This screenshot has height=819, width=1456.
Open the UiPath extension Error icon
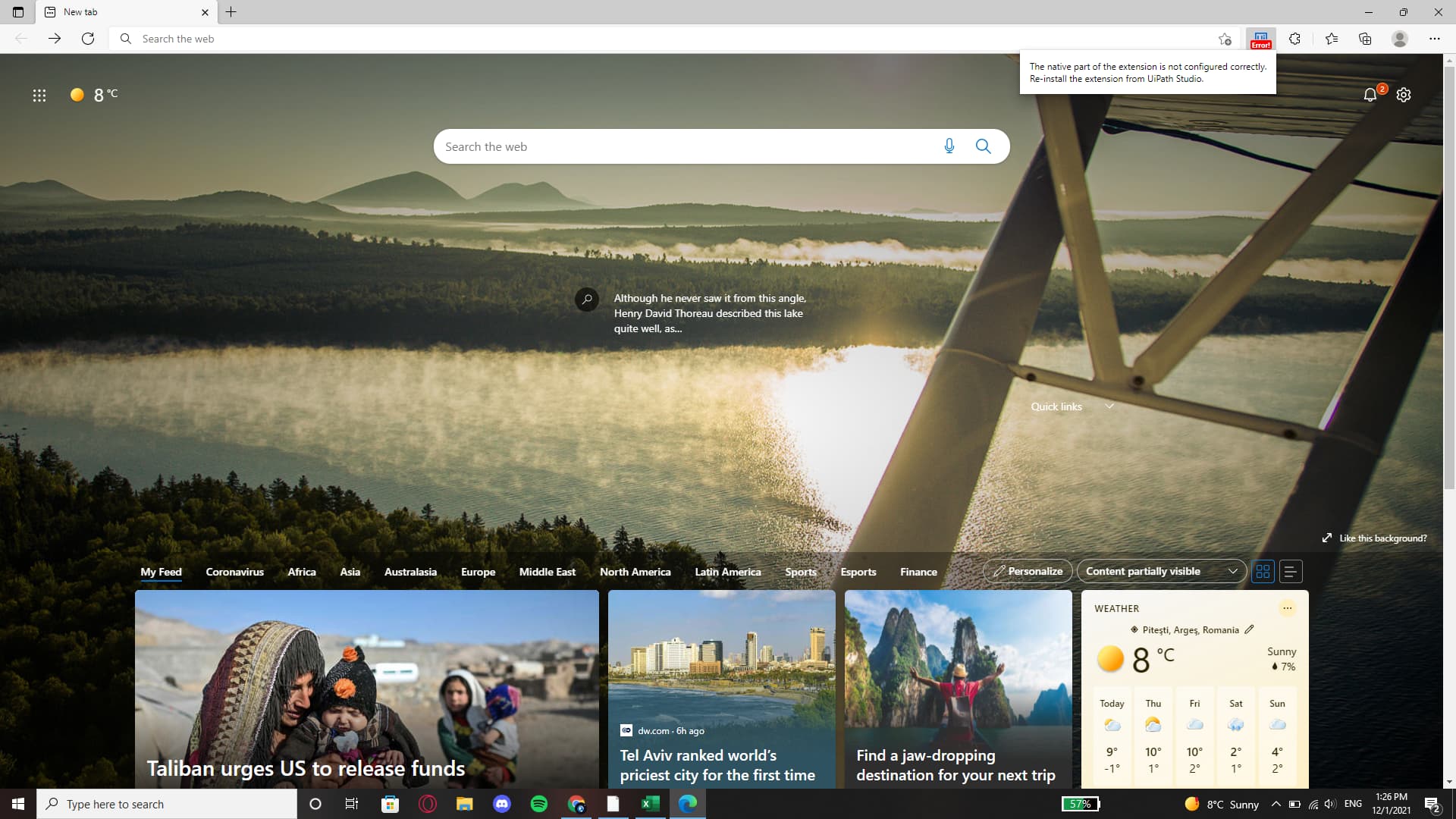point(1260,39)
